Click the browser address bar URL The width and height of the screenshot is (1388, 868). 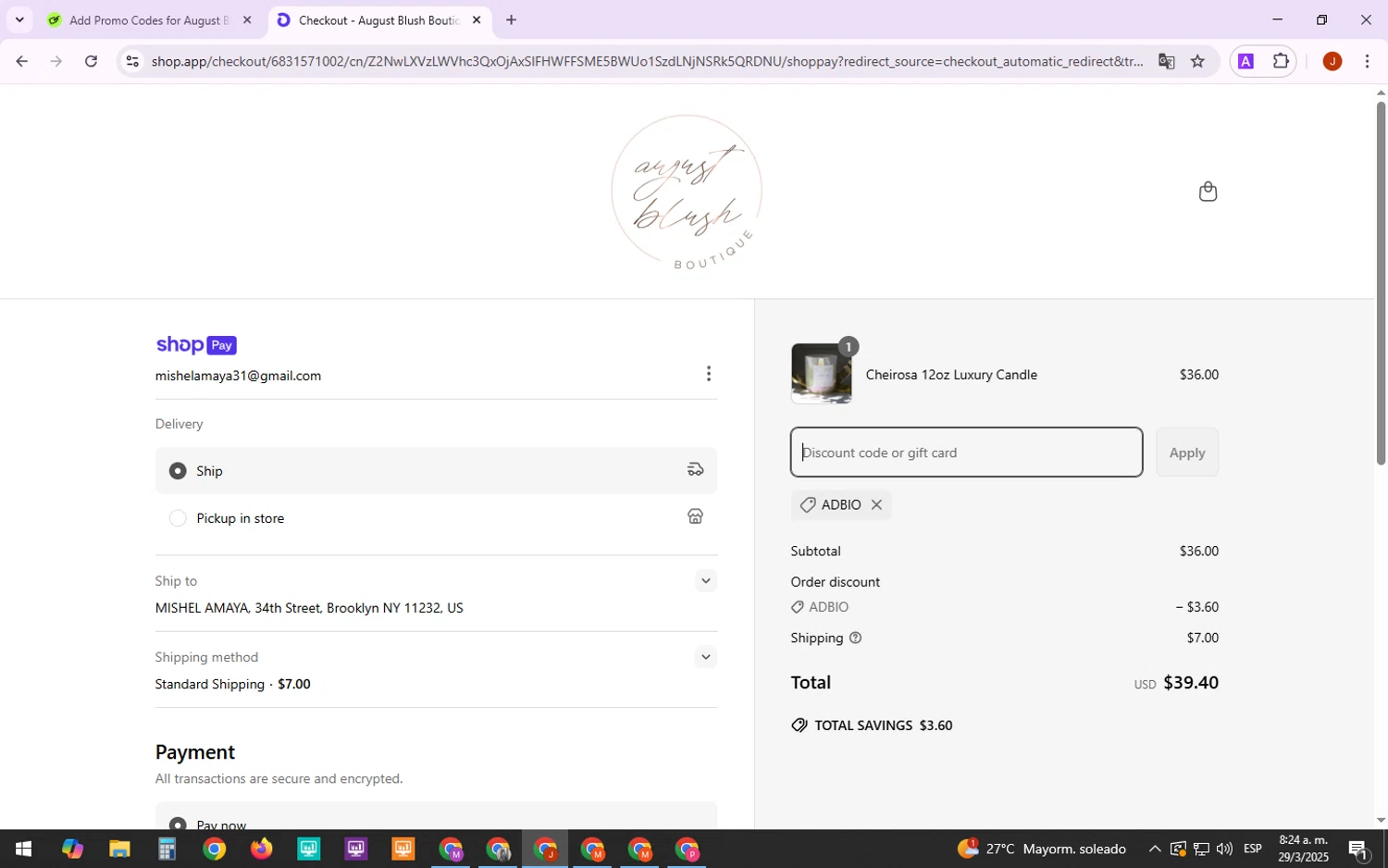(648, 61)
